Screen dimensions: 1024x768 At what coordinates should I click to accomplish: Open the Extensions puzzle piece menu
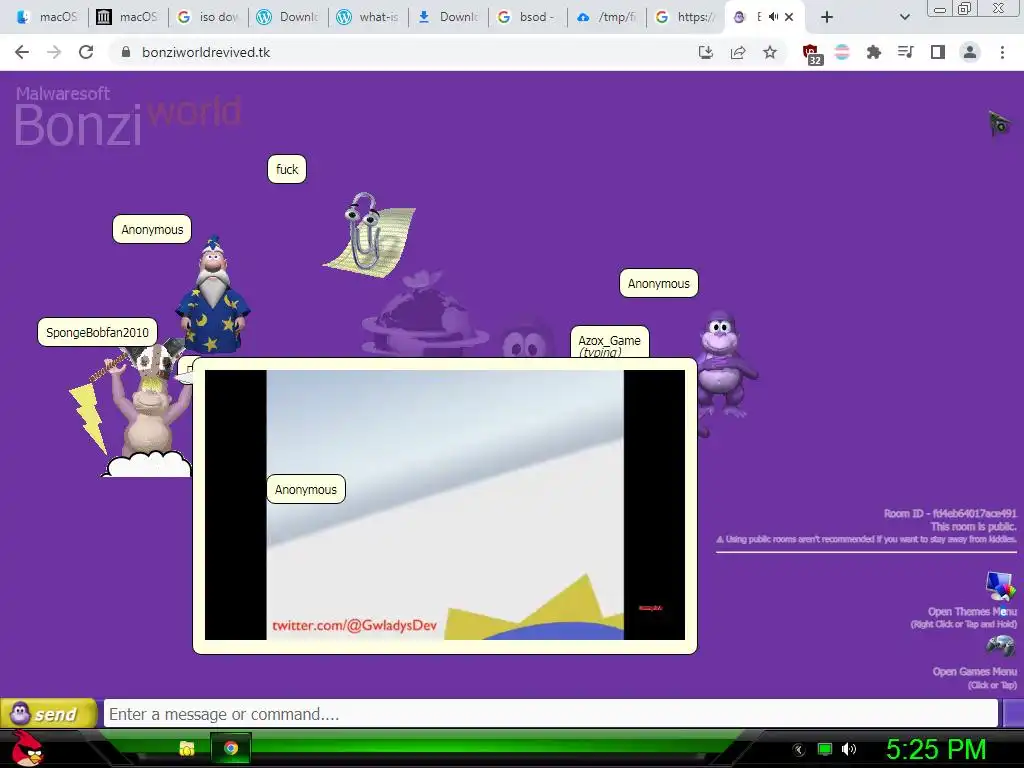[x=874, y=52]
